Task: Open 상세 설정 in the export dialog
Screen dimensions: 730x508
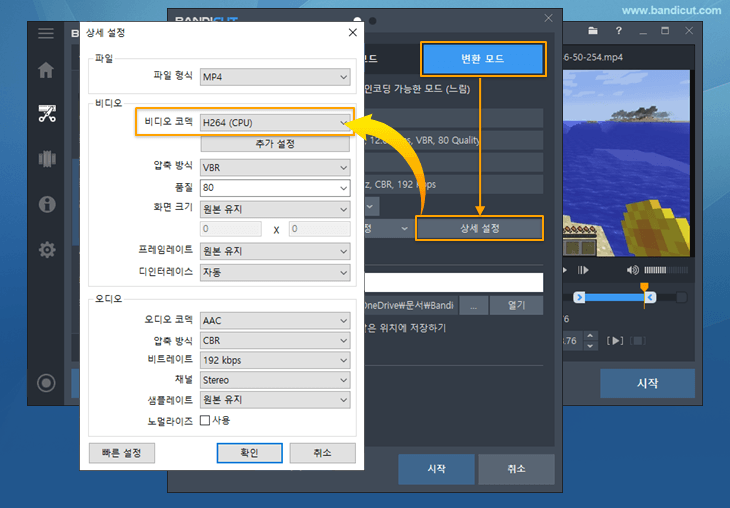Action: coord(480,228)
